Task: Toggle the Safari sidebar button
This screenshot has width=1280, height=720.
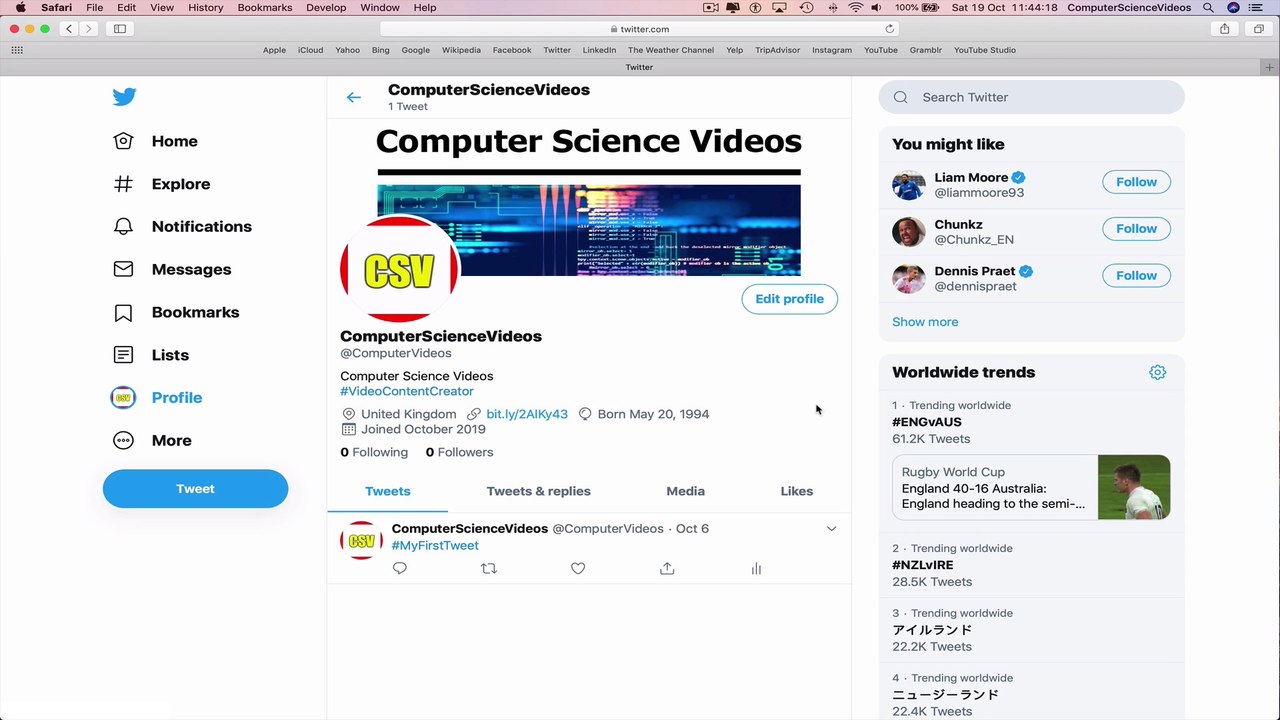Action: 120,29
